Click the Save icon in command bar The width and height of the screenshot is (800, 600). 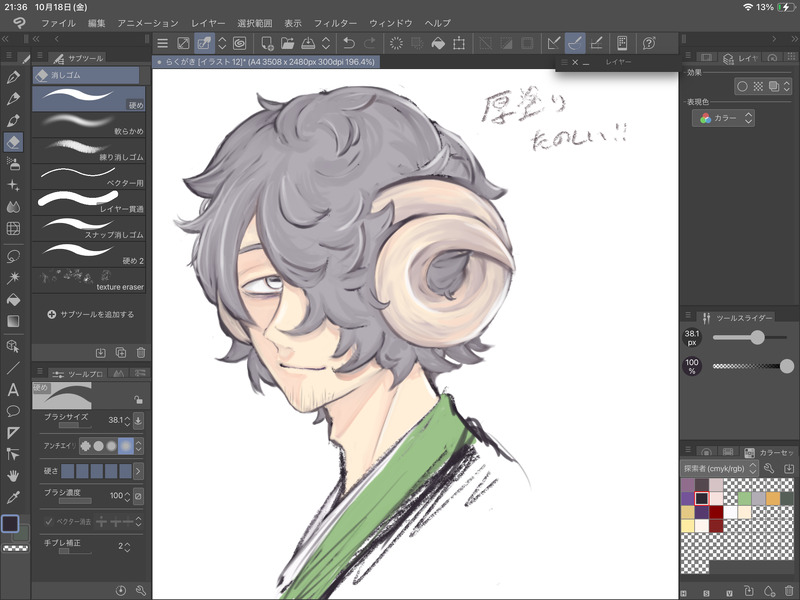pyautogui.click(x=308, y=43)
